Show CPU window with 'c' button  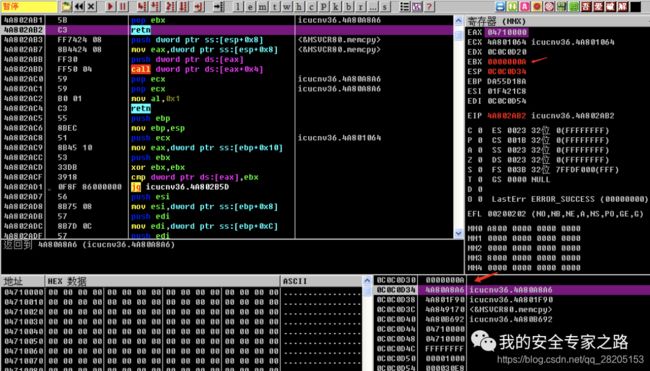[x=312, y=6]
